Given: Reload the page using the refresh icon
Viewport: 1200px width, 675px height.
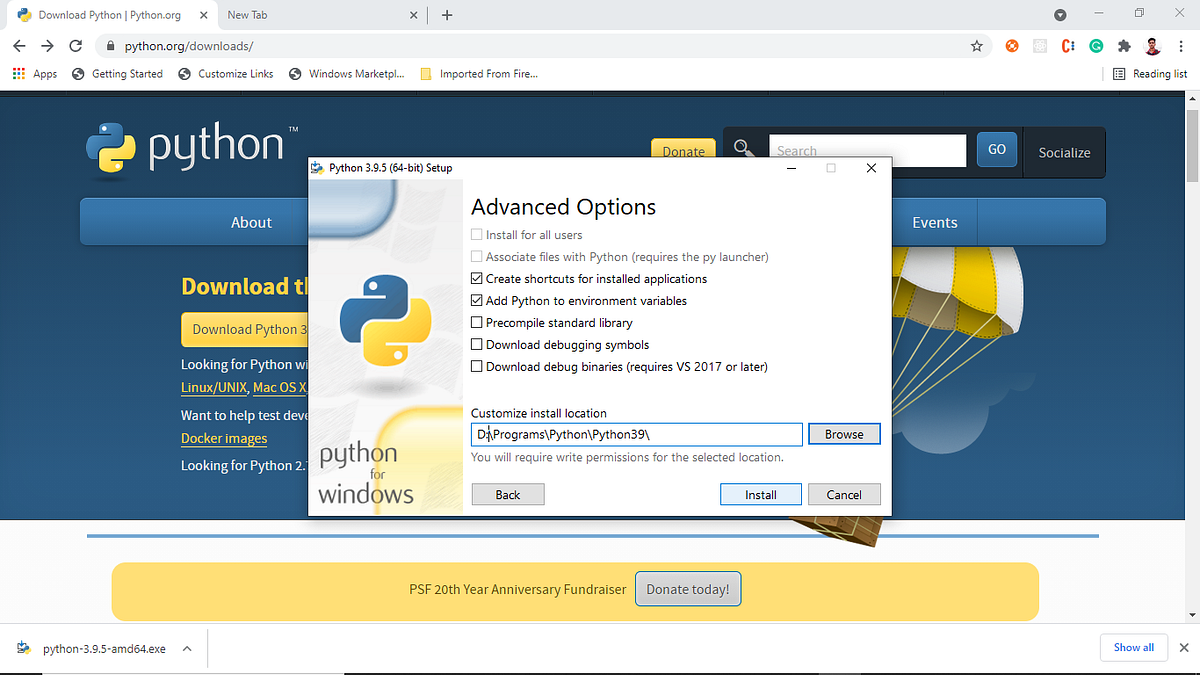Looking at the screenshot, I should (x=75, y=45).
